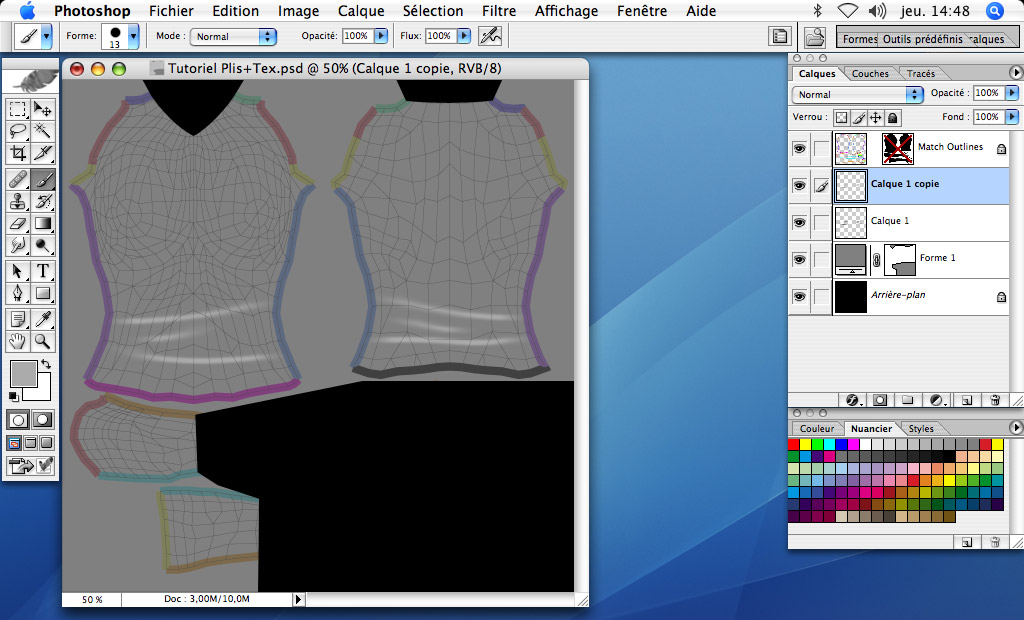
Task: Select the Slice tool
Action: click(x=43, y=154)
